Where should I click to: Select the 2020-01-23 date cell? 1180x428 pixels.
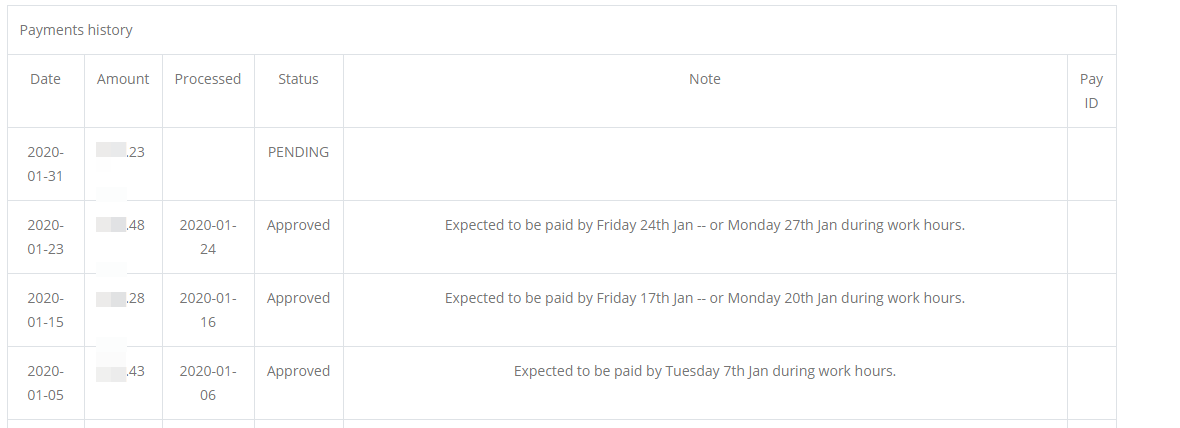pyautogui.click(x=45, y=237)
